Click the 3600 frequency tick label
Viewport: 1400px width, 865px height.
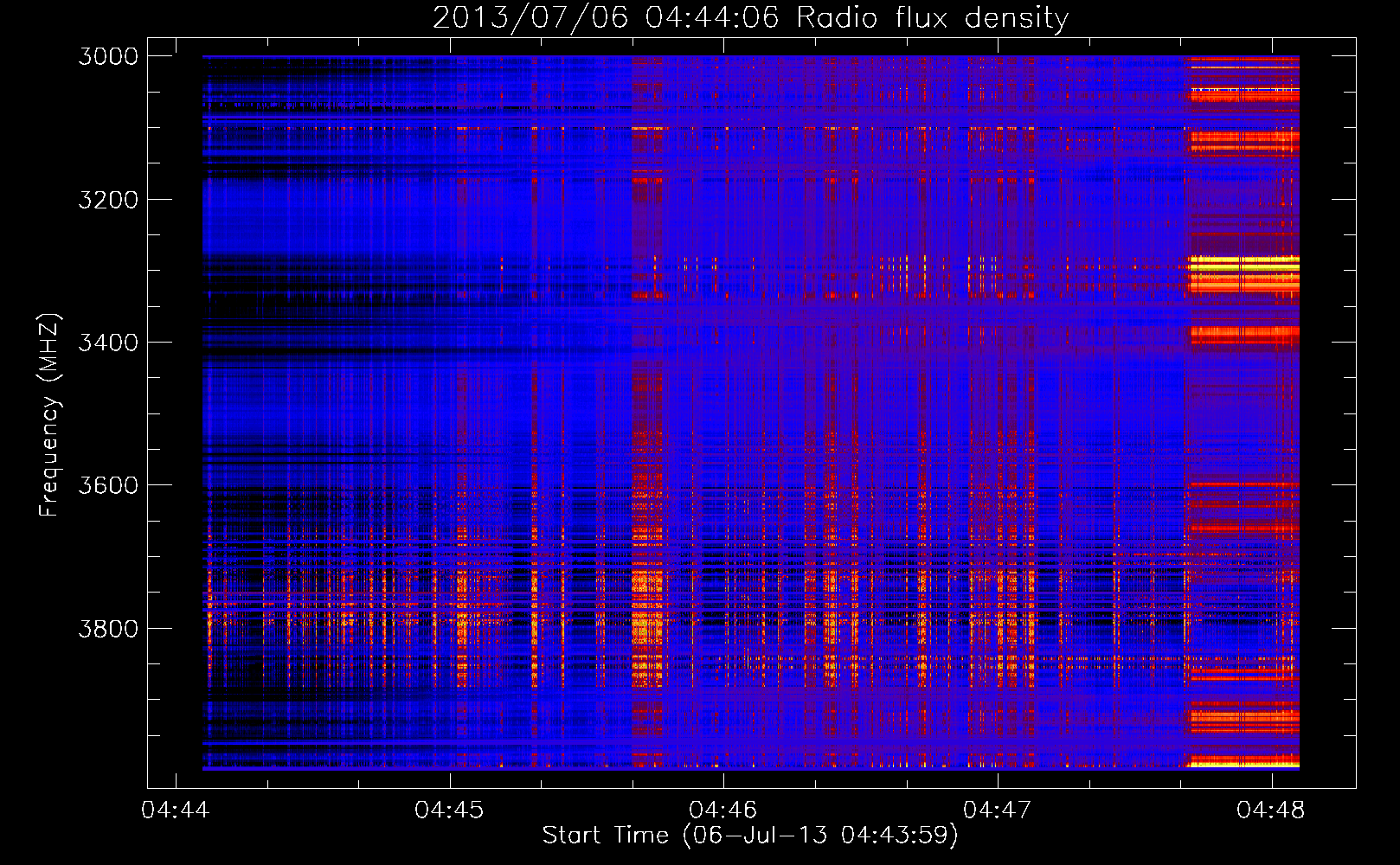pyautogui.click(x=108, y=485)
